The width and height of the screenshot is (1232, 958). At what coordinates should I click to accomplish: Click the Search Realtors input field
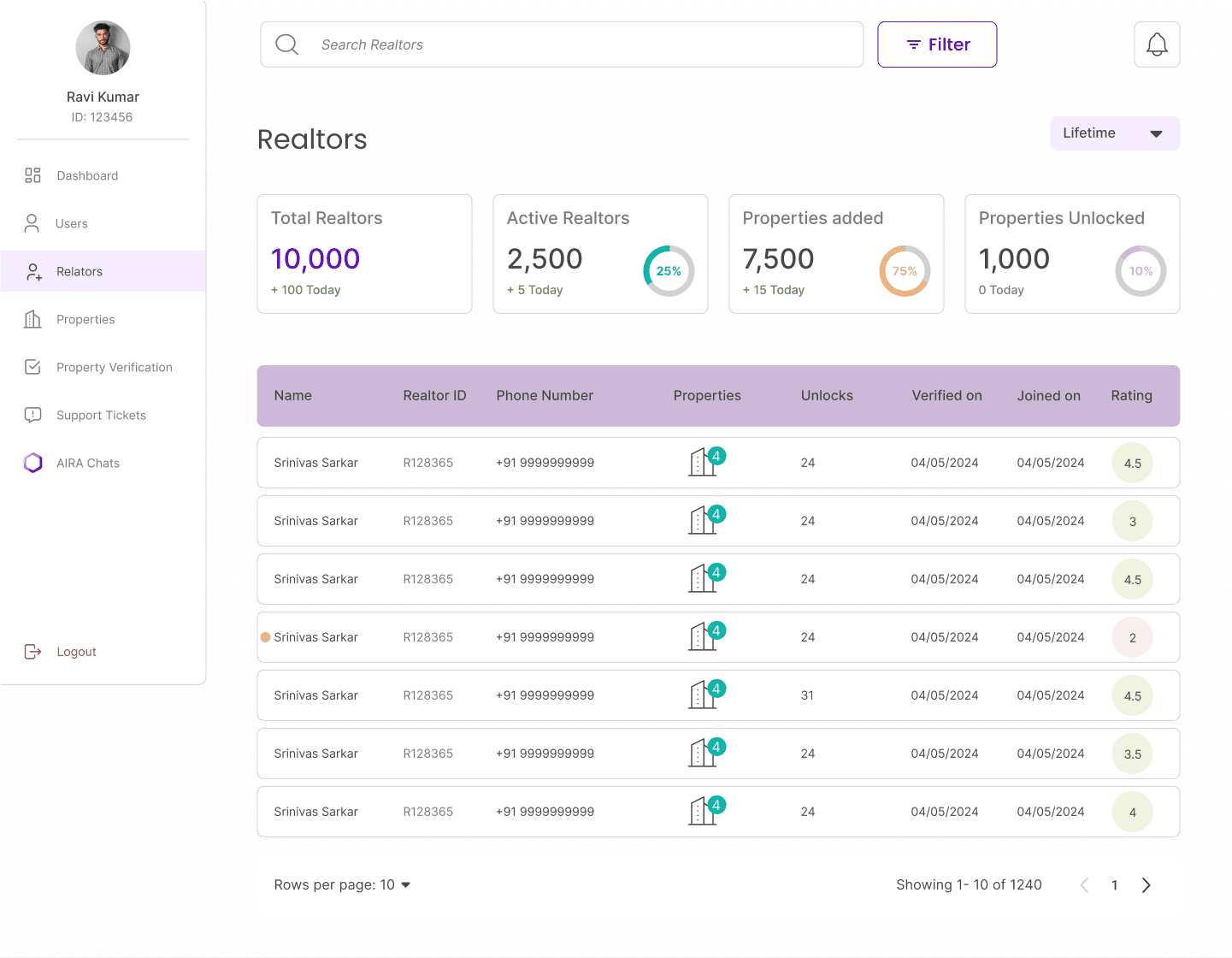[x=562, y=44]
